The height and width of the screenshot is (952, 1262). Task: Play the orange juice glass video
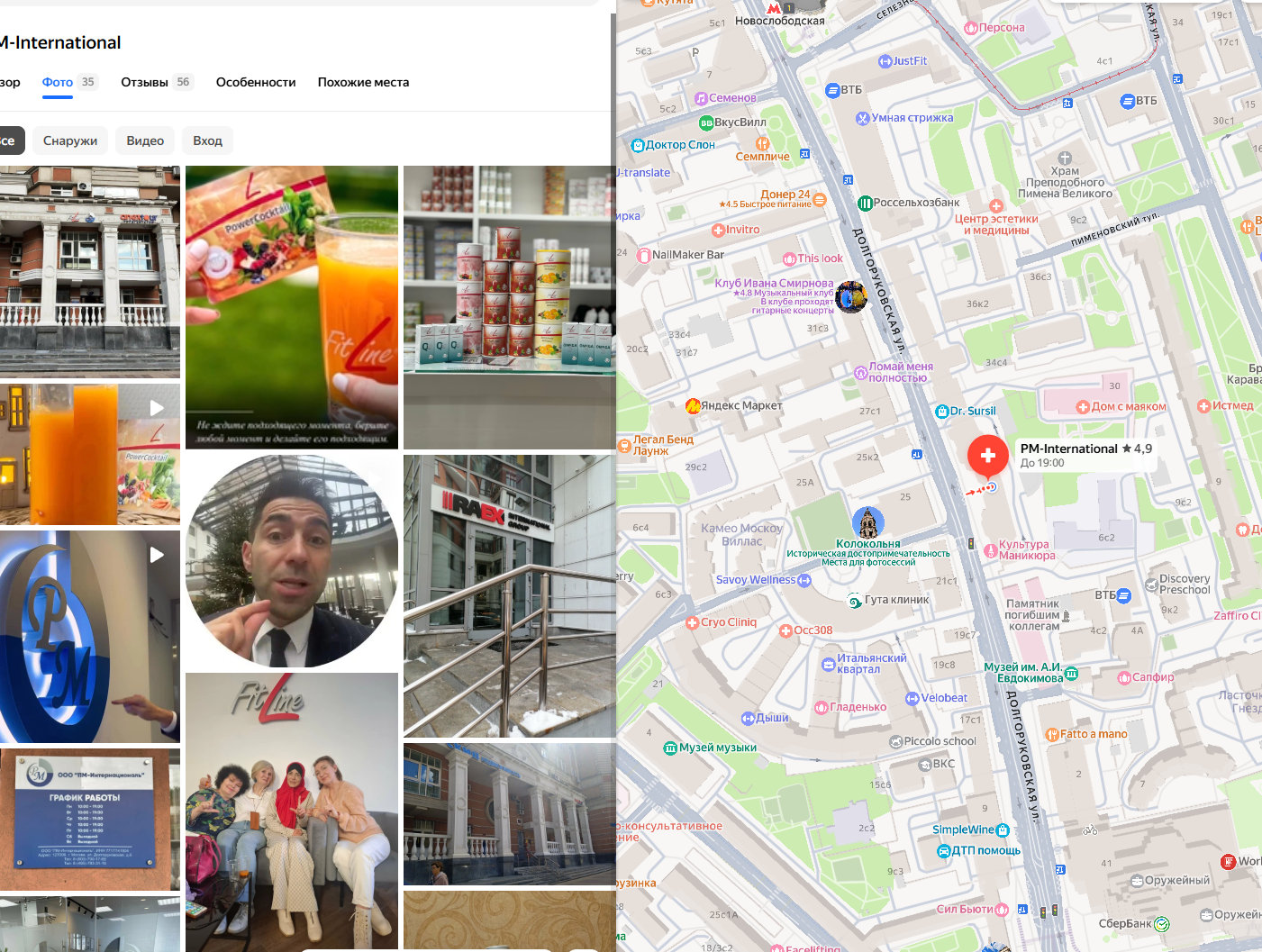pos(90,455)
